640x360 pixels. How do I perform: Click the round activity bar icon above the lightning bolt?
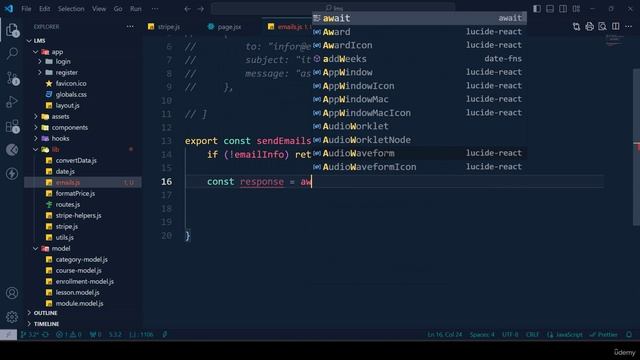12,150
